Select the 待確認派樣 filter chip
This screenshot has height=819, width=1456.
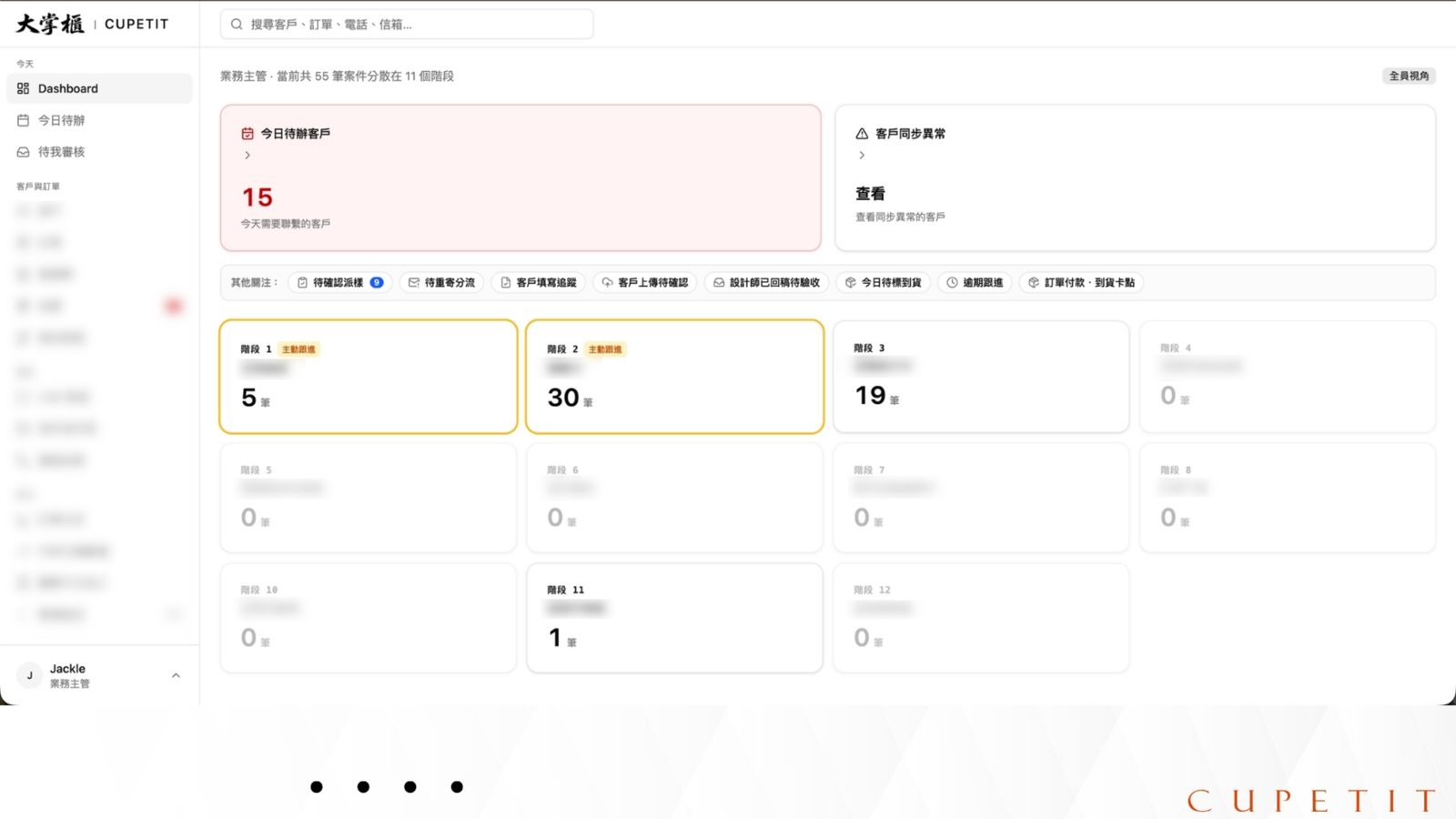point(340,283)
